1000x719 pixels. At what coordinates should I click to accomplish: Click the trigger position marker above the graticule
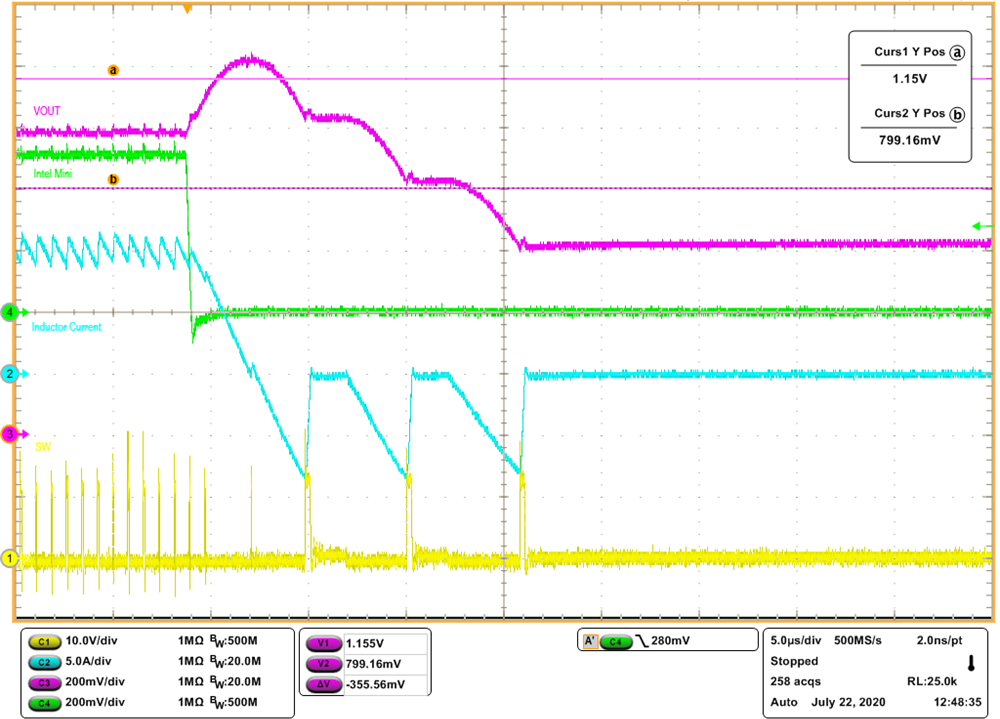point(186,8)
